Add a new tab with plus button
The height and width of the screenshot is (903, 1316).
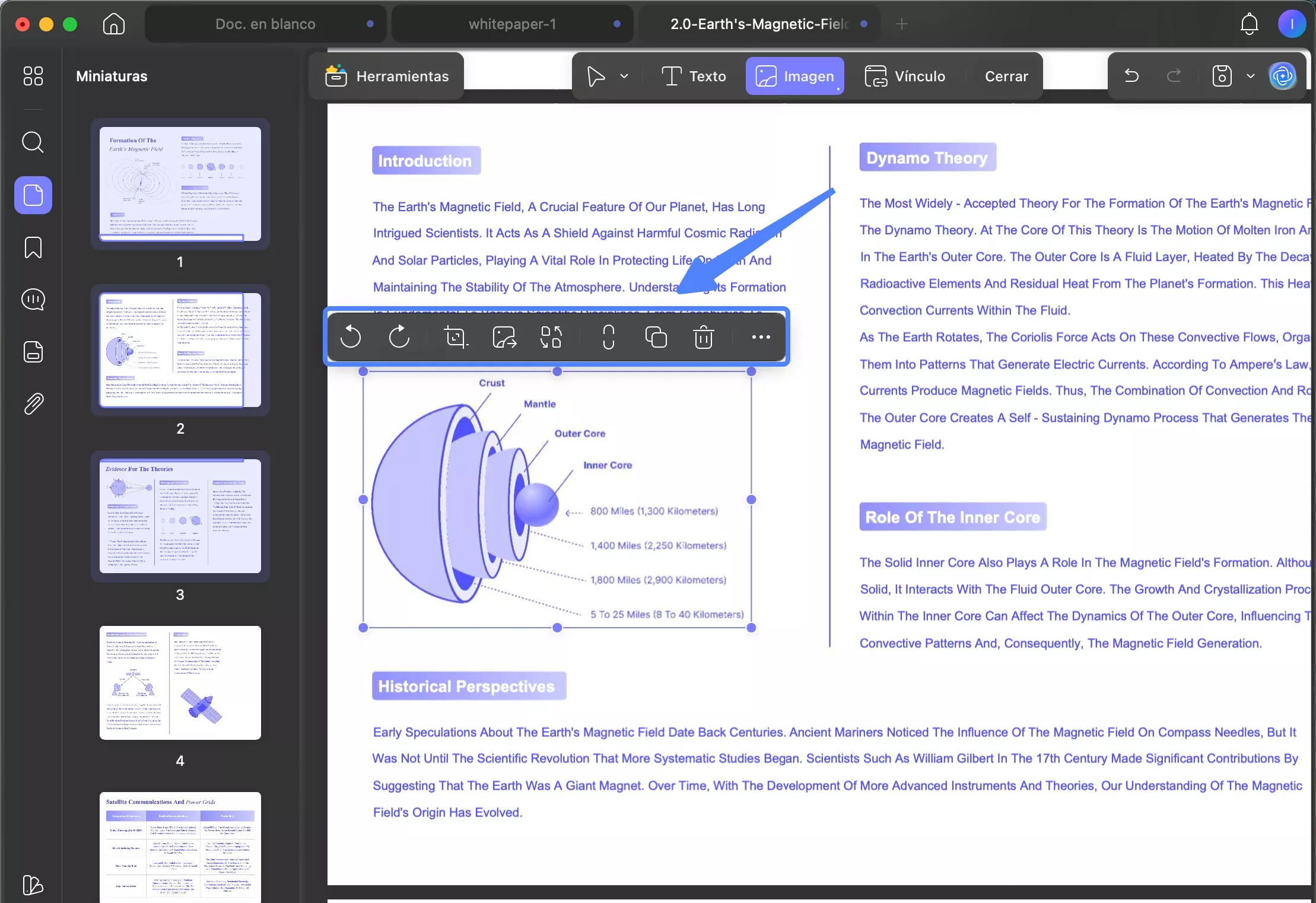click(x=901, y=24)
